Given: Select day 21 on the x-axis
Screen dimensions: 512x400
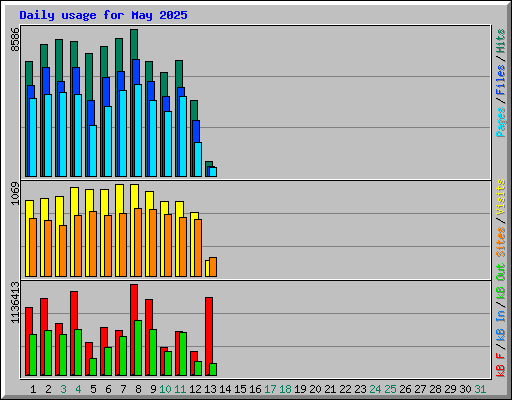Looking at the screenshot, I should click(x=330, y=389).
